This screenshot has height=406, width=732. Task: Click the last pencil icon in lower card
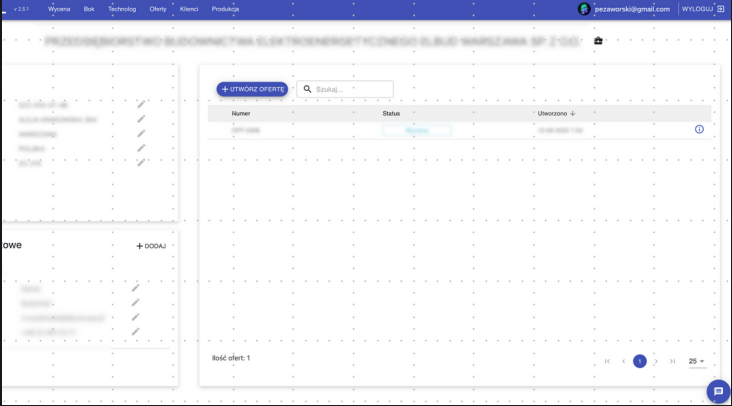(135, 331)
